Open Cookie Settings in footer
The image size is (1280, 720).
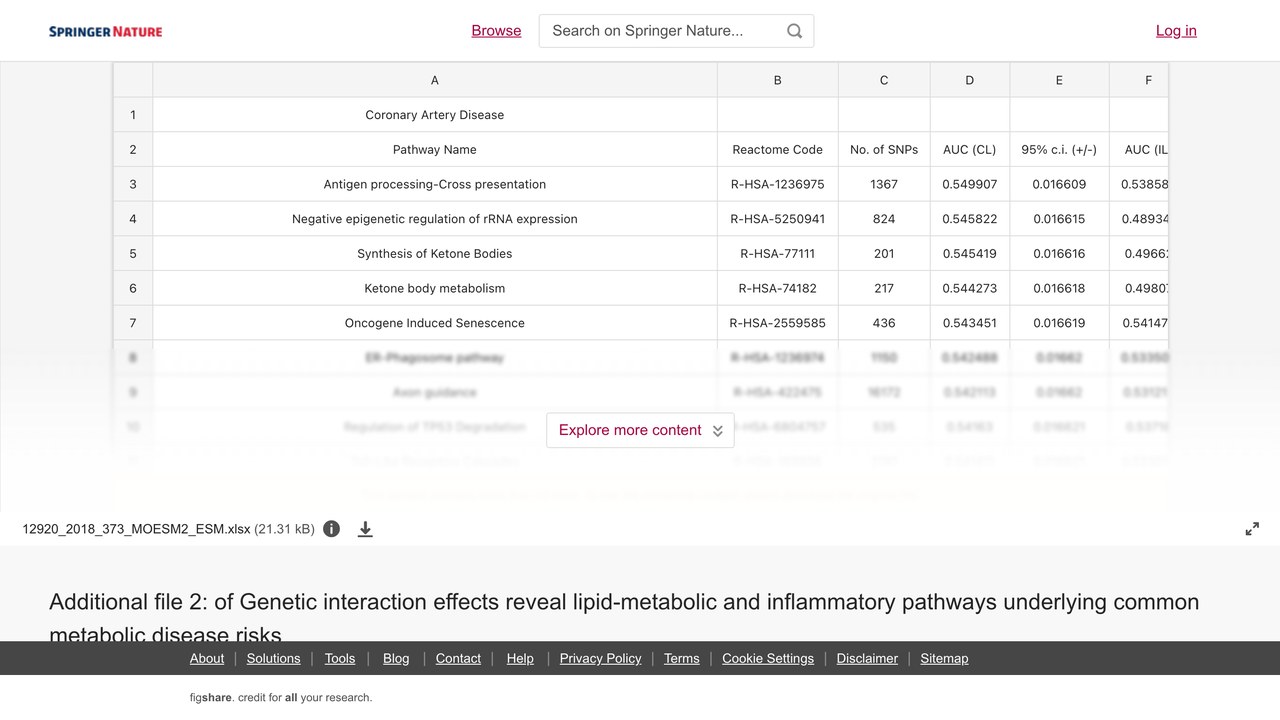(768, 658)
